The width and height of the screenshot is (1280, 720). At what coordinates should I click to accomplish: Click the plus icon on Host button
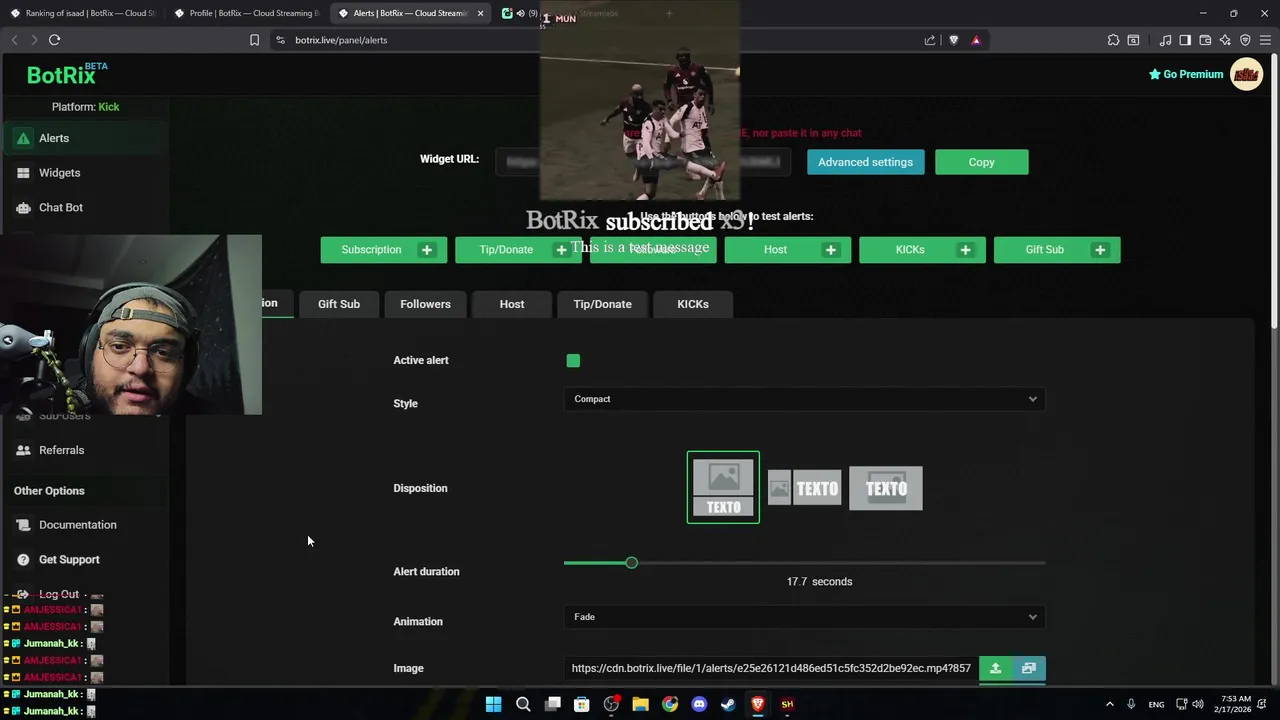pyautogui.click(x=830, y=250)
